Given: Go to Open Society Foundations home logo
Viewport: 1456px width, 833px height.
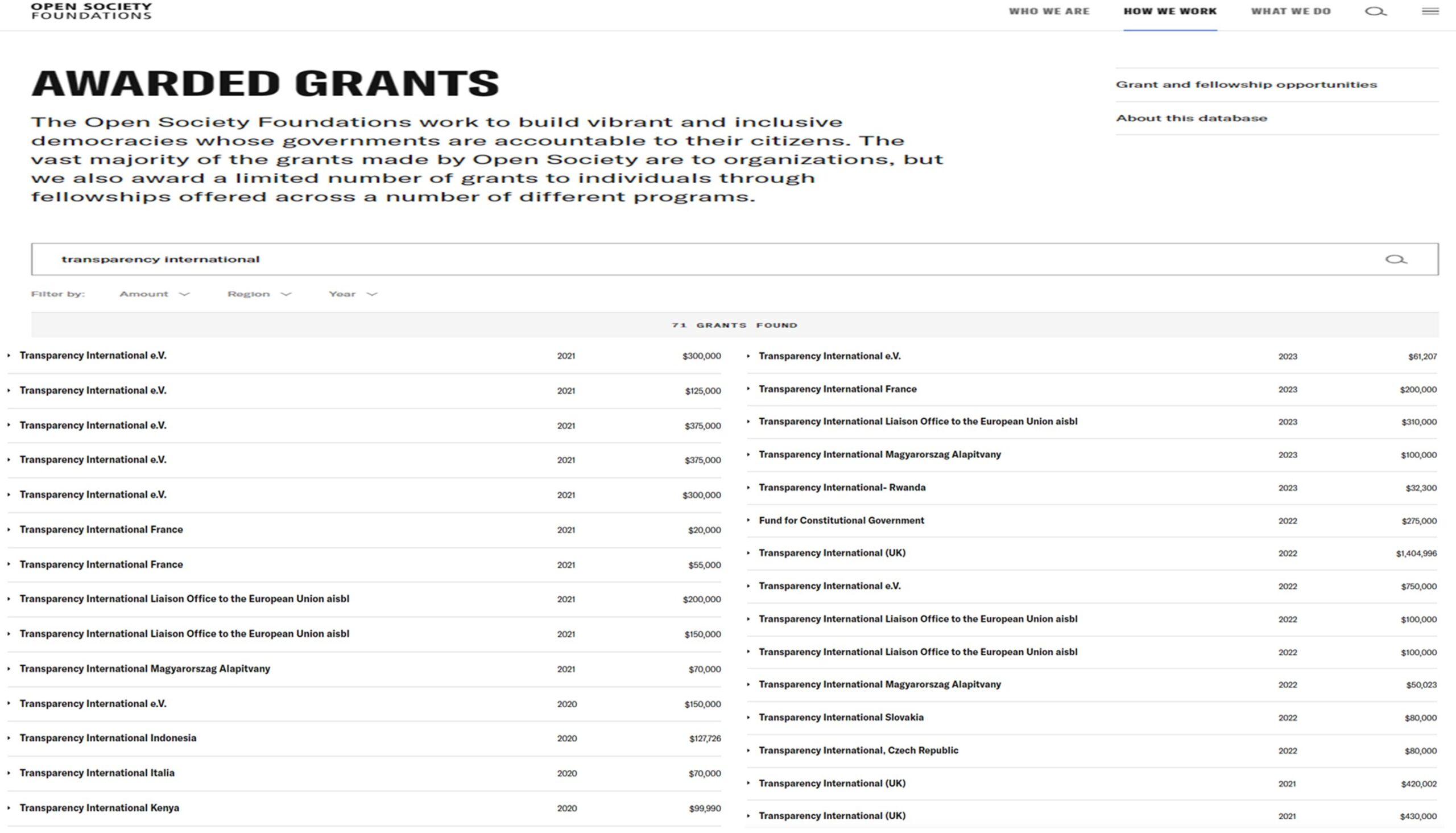Looking at the screenshot, I should 92,11.
